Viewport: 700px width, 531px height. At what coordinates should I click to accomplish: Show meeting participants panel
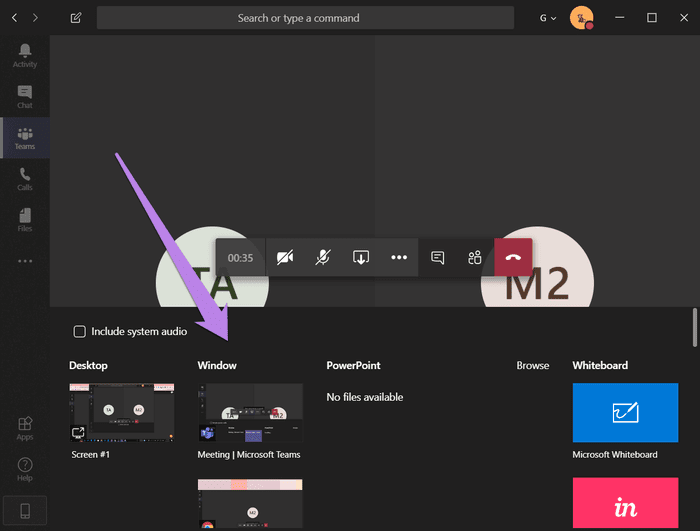tap(475, 258)
